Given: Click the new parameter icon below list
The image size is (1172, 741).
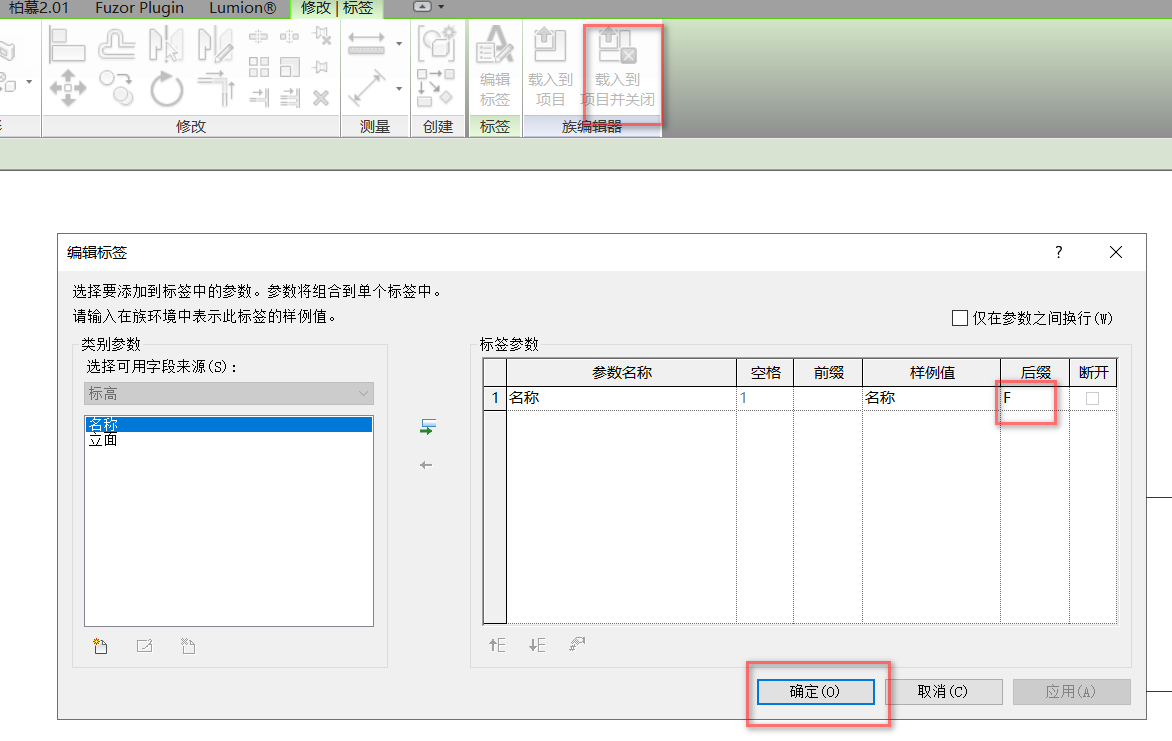Looking at the screenshot, I should coord(100,646).
